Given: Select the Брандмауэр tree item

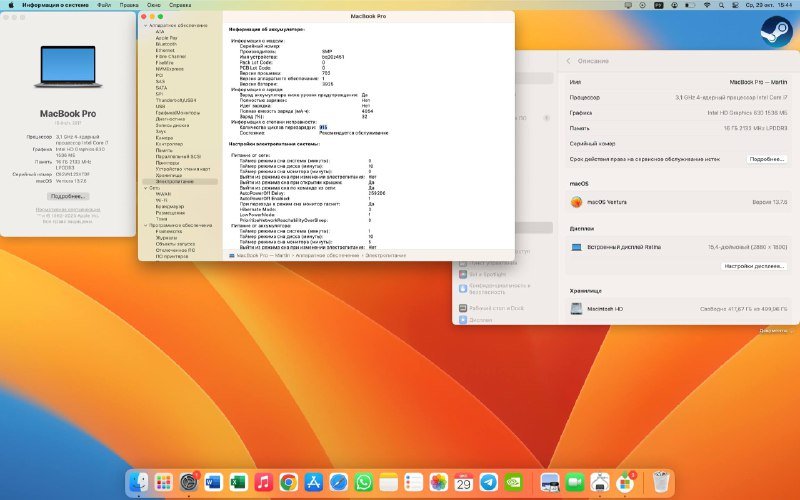Looking at the screenshot, I should click(170, 207).
